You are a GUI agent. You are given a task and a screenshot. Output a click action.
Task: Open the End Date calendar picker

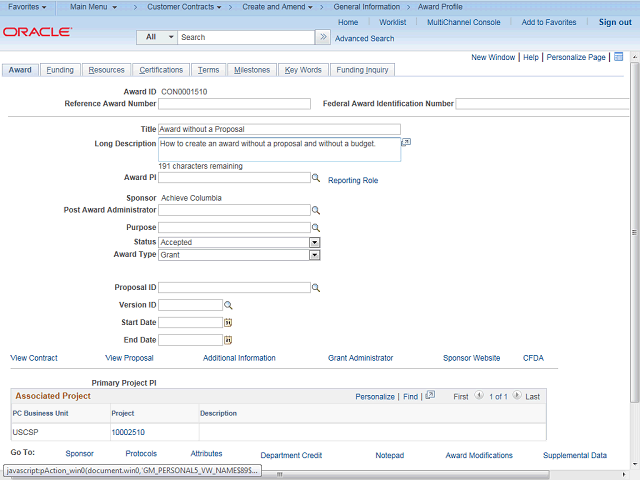coord(228,340)
